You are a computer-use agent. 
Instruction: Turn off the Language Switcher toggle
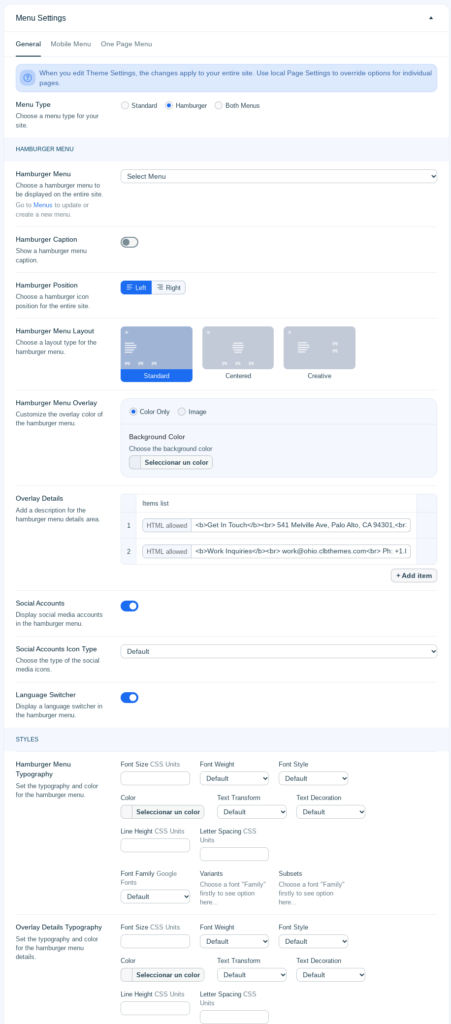[x=129, y=697]
